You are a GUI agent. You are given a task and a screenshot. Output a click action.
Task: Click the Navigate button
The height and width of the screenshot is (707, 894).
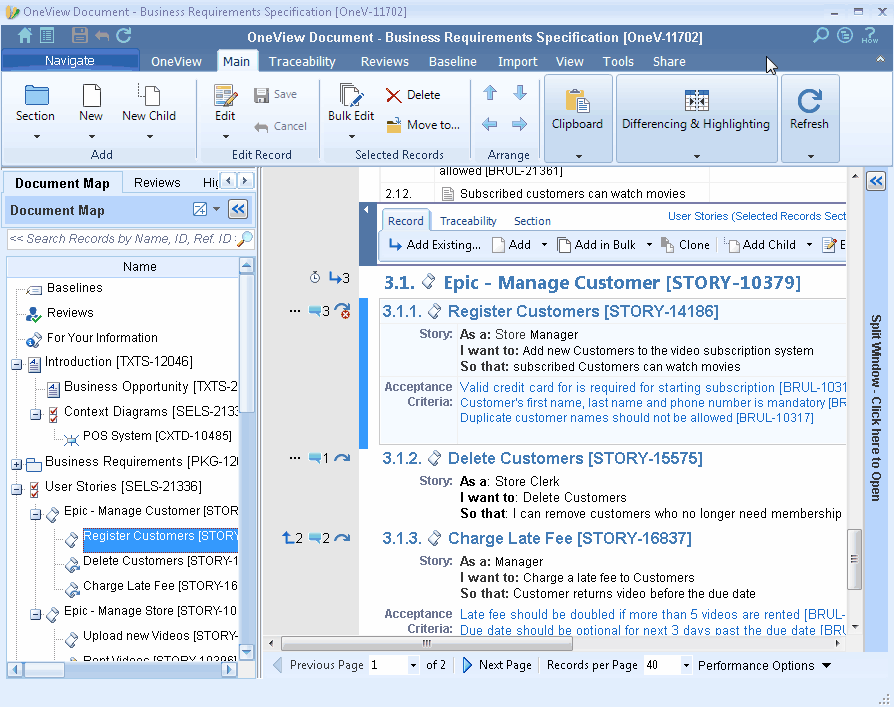click(70, 60)
